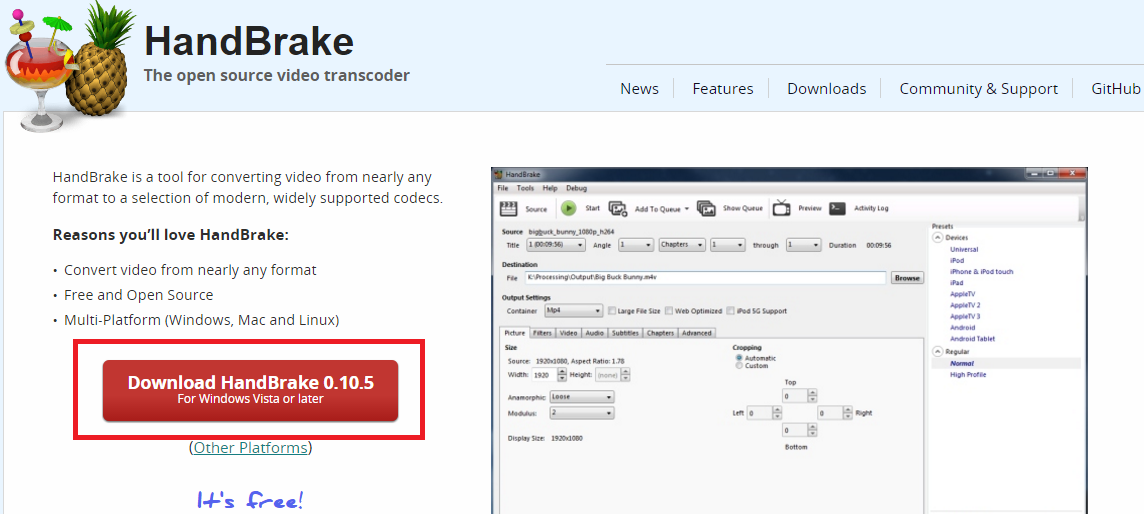
Task: Go to the Downloads page
Action: [827, 89]
